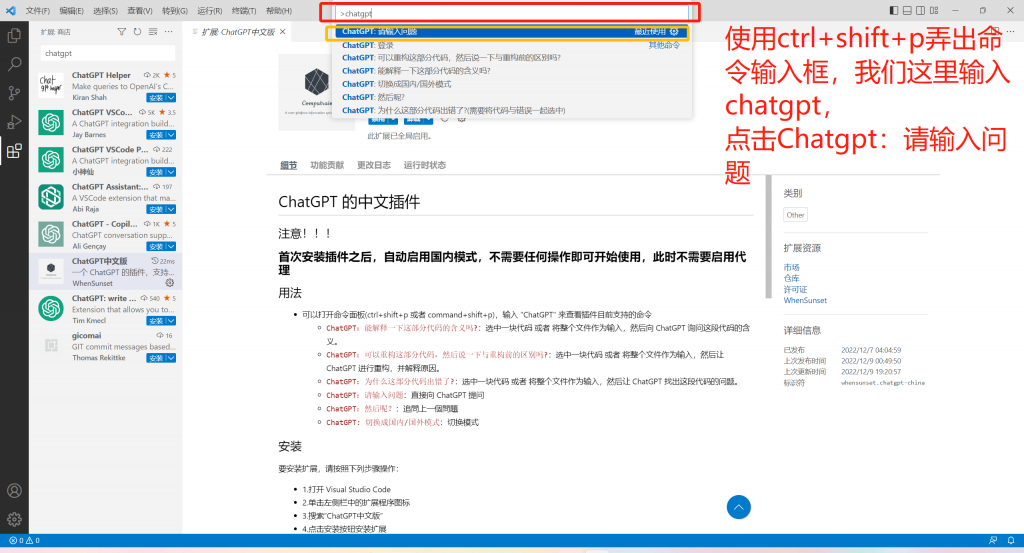Run command ChatGPT: 登录
Screen dimensions: 1024x553
[x=513, y=45]
